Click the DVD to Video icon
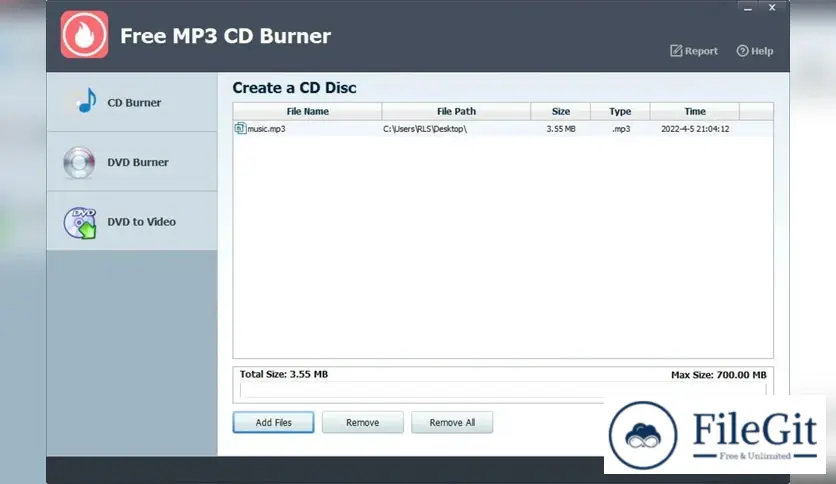 coord(80,222)
